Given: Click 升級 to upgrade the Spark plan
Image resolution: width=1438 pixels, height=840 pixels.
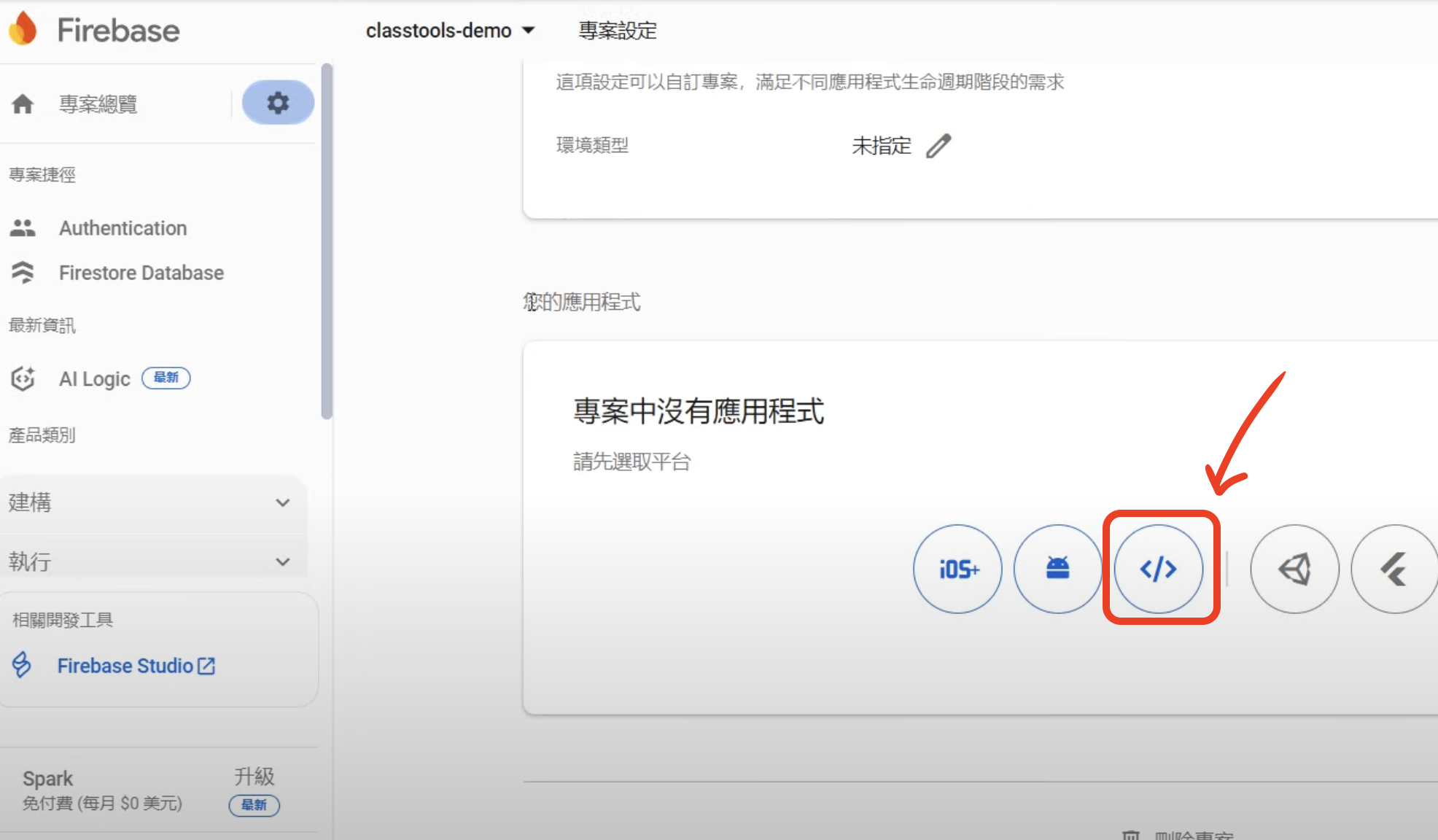Looking at the screenshot, I should tap(254, 777).
